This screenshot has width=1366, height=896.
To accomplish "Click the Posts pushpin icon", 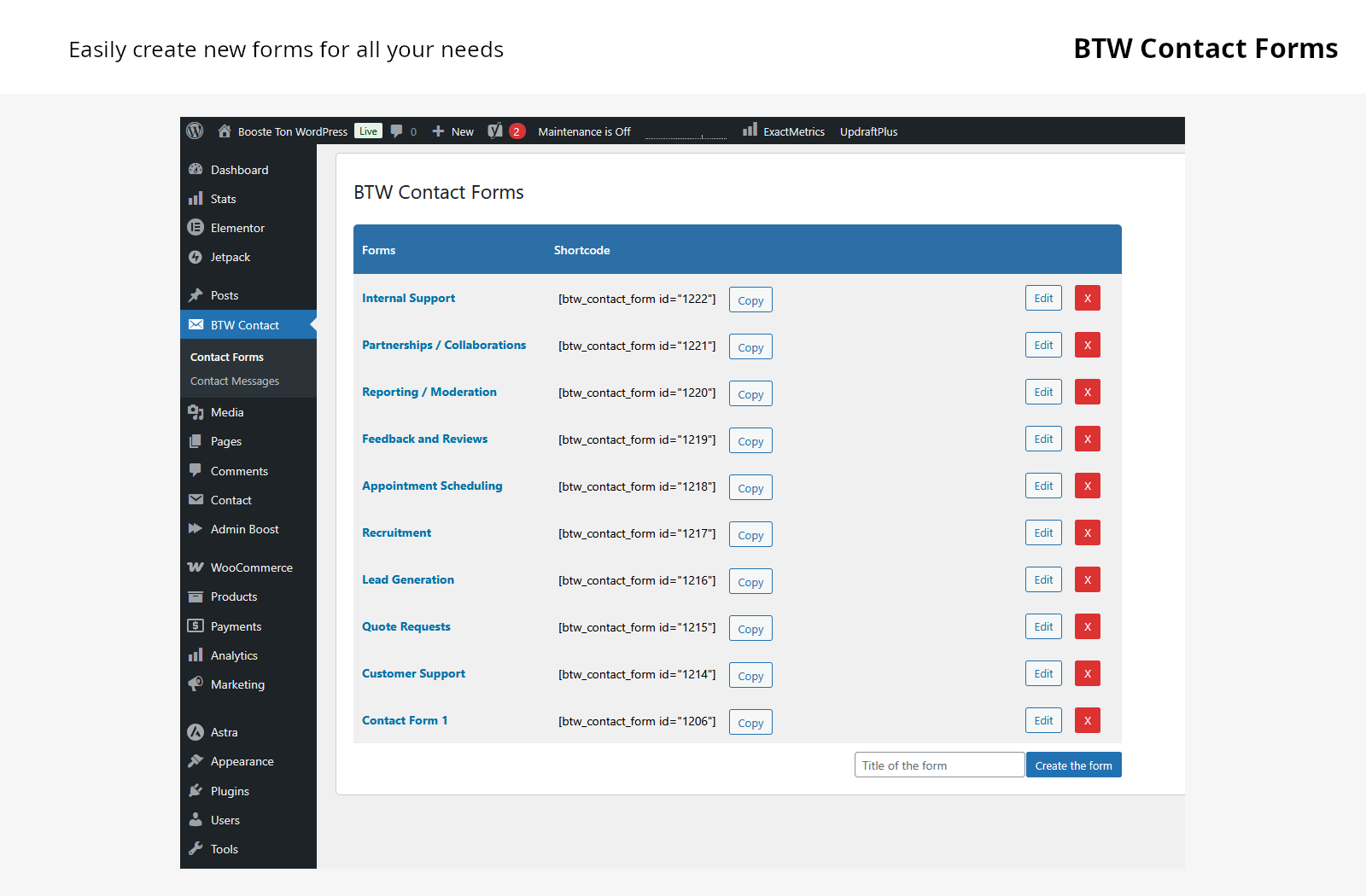I will (x=196, y=295).
